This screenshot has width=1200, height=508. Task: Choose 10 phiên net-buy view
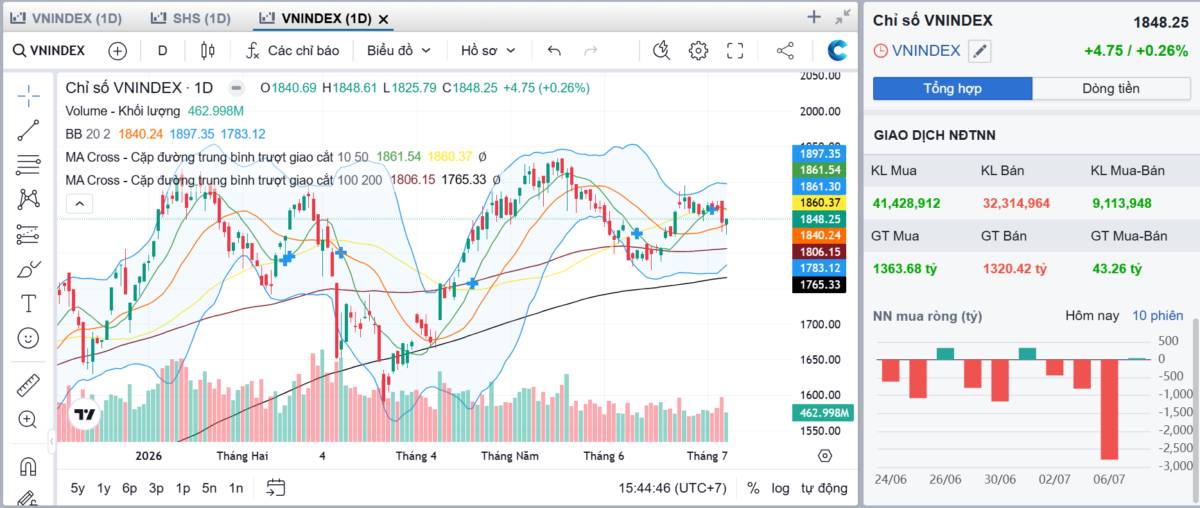(x=1158, y=315)
